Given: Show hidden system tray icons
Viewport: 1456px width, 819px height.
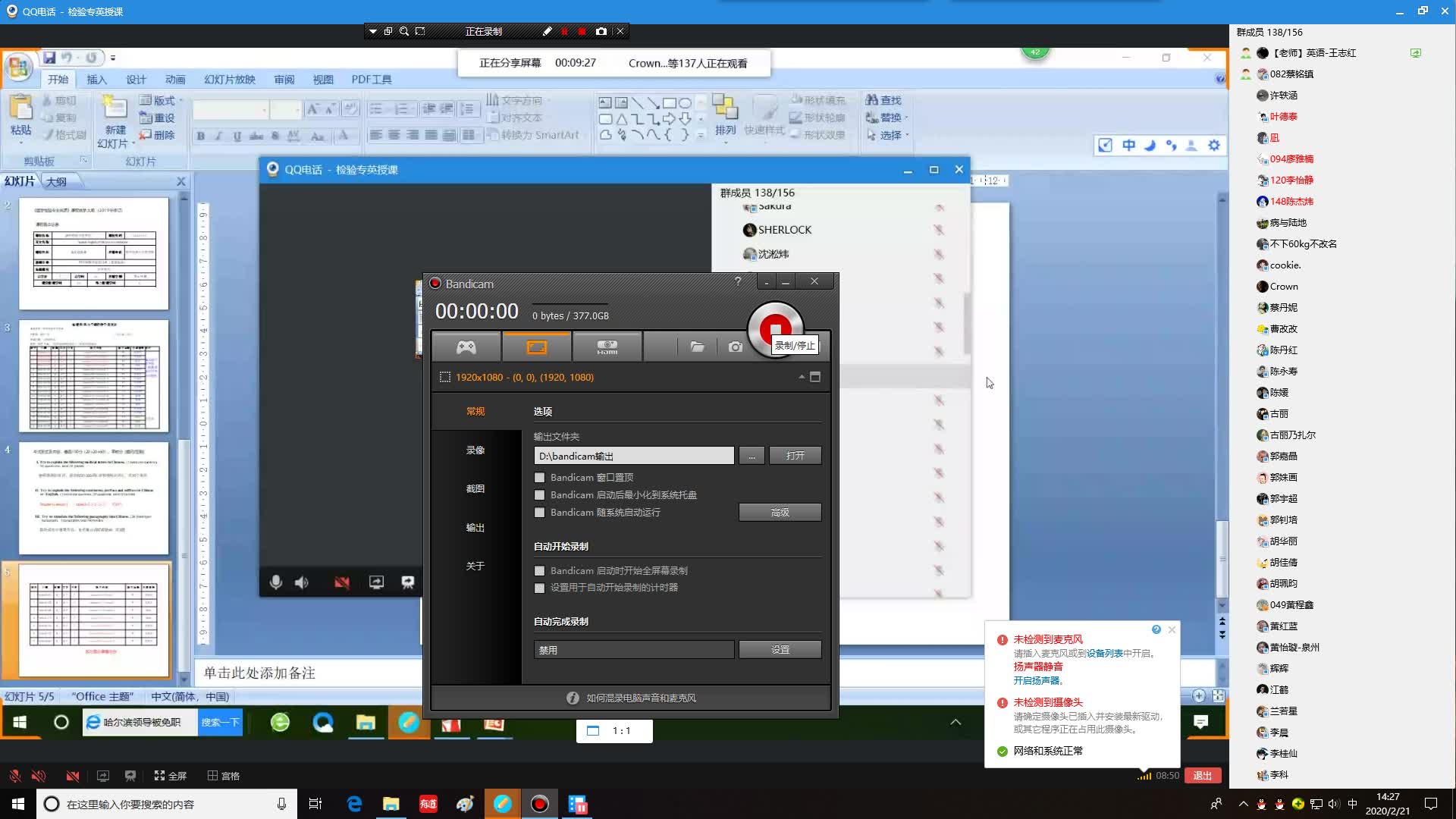Looking at the screenshot, I should (1243, 804).
